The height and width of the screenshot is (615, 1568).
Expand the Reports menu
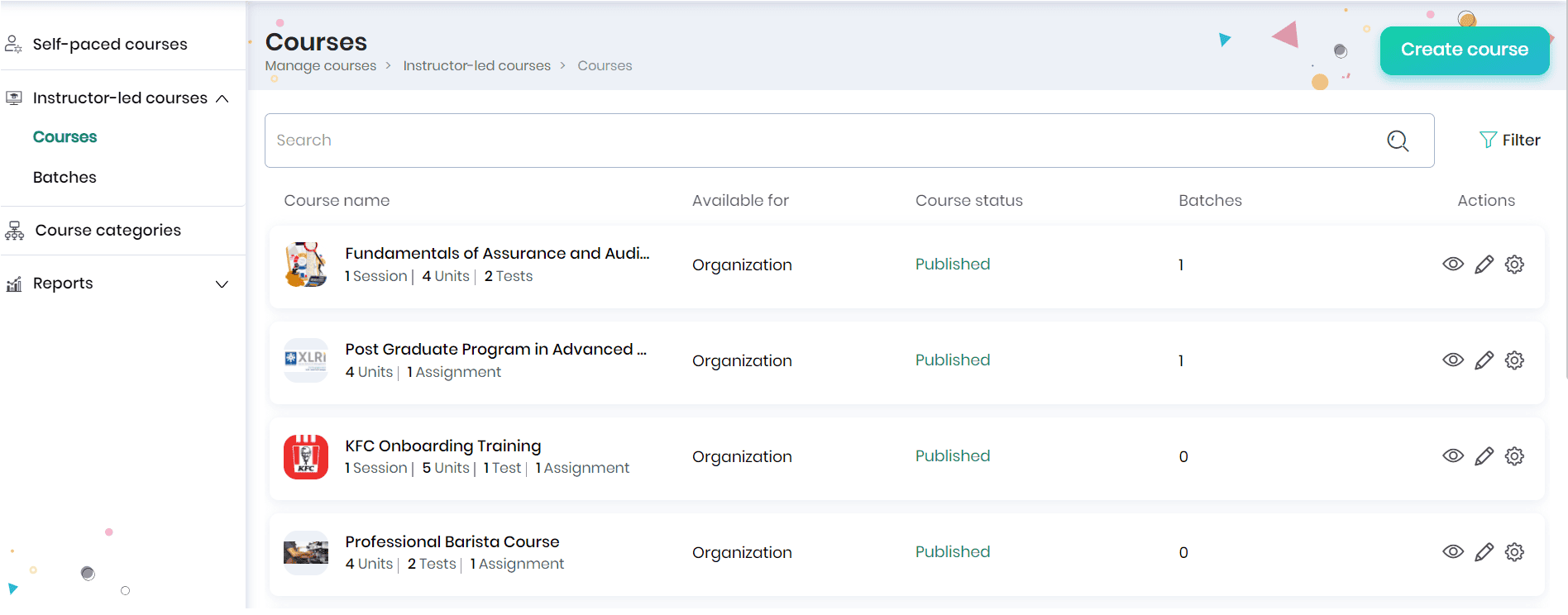[x=222, y=284]
